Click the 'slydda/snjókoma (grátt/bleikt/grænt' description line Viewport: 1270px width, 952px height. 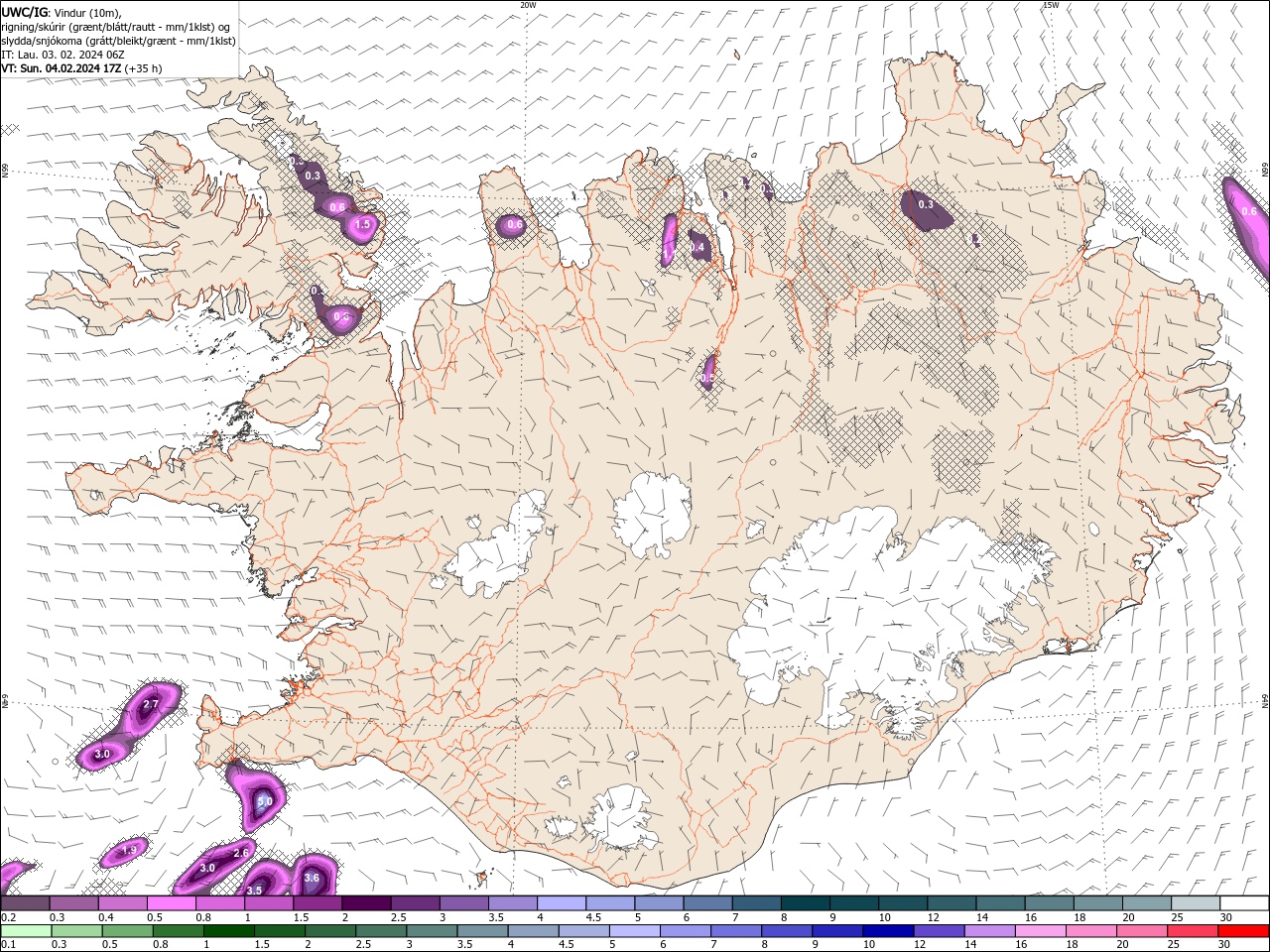118,41
